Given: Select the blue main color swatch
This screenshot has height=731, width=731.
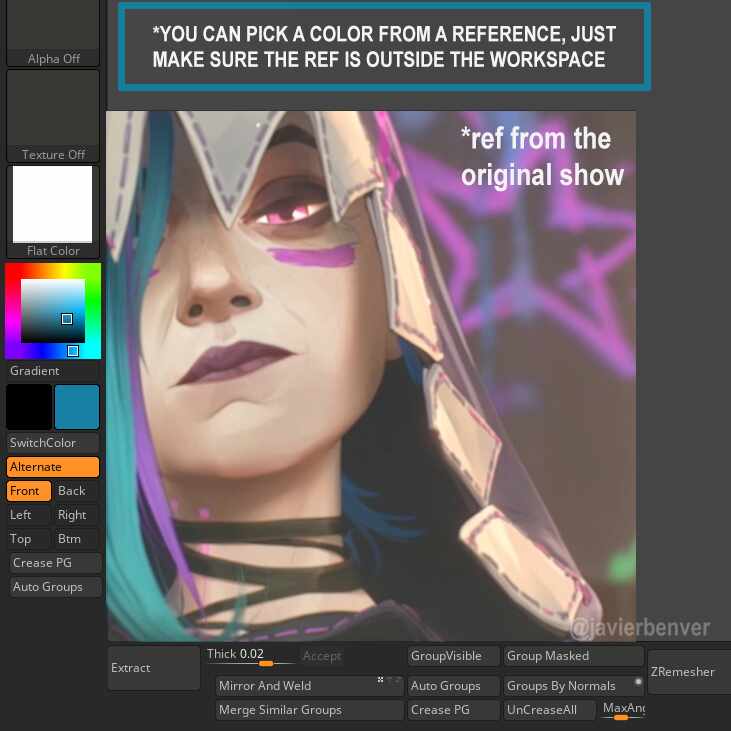Looking at the screenshot, I should tap(77, 407).
